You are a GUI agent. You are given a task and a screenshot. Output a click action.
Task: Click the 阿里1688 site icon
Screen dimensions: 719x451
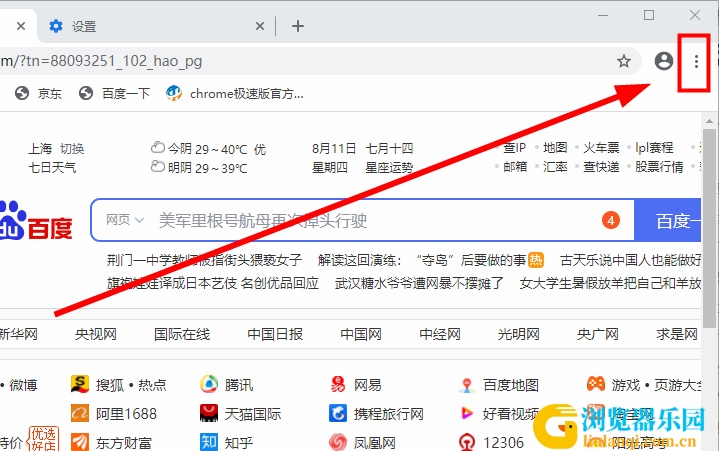[x=80, y=413]
